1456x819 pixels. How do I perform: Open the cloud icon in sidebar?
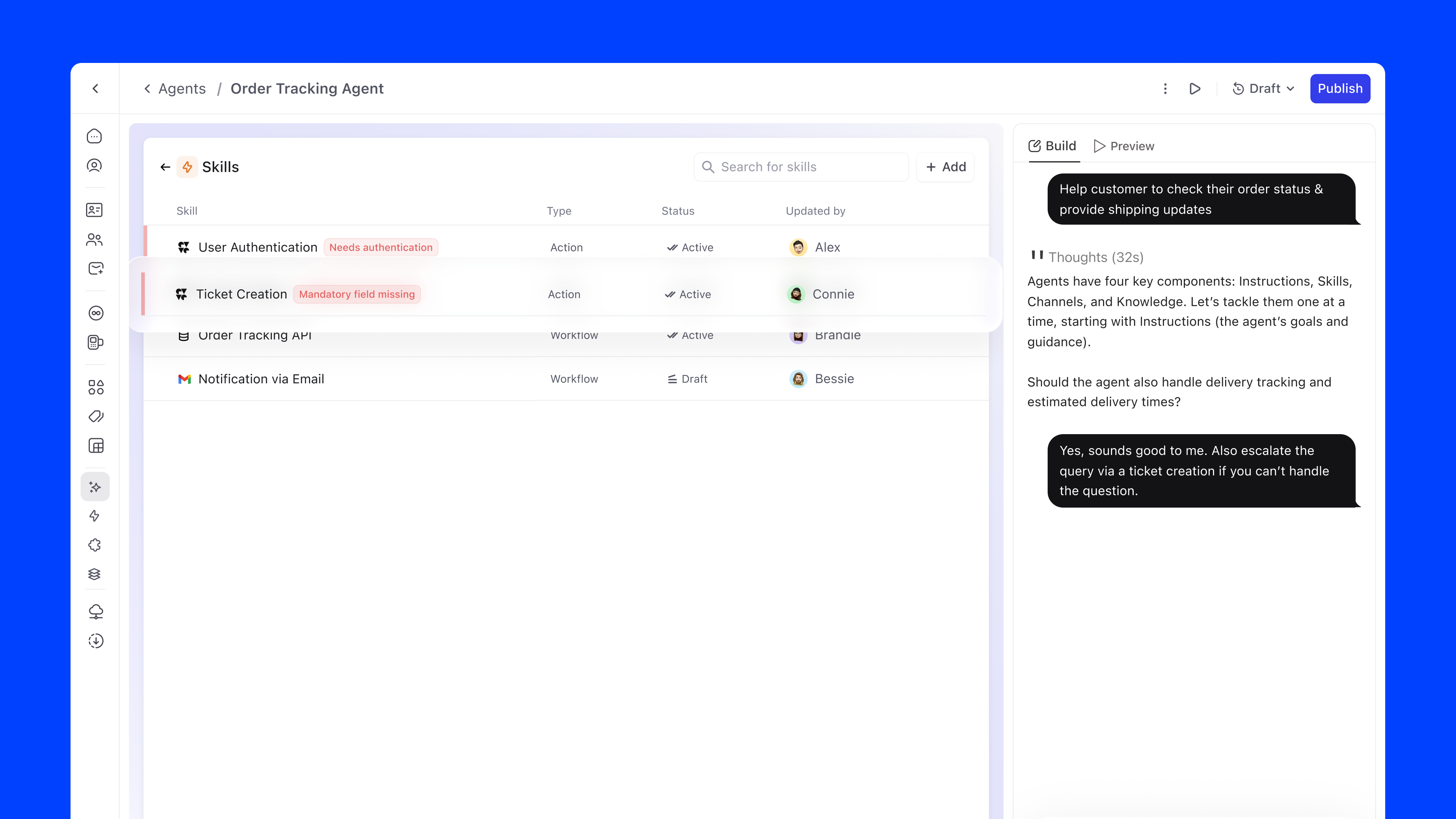(x=96, y=612)
